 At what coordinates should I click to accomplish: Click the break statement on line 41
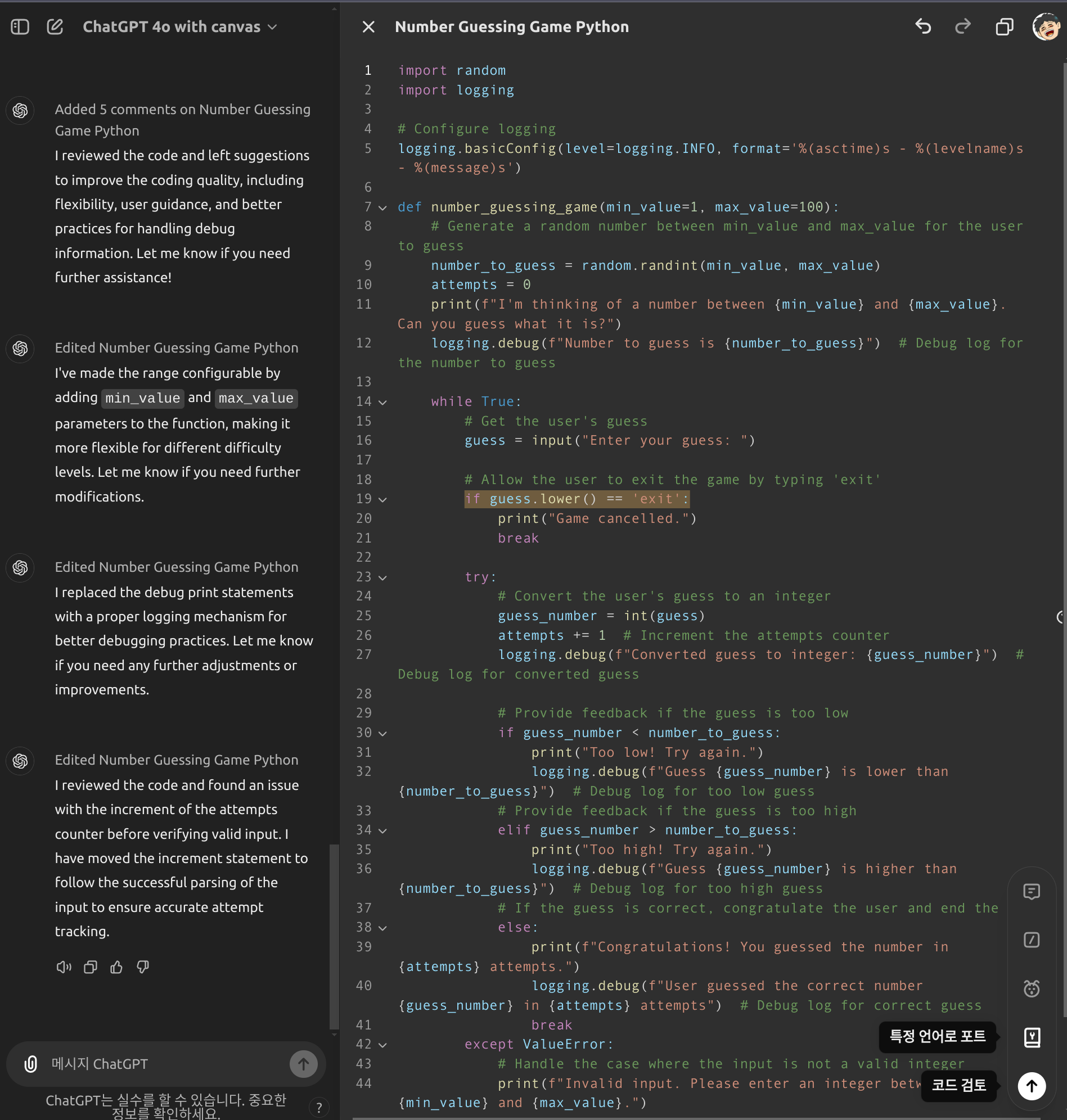[551, 1024]
